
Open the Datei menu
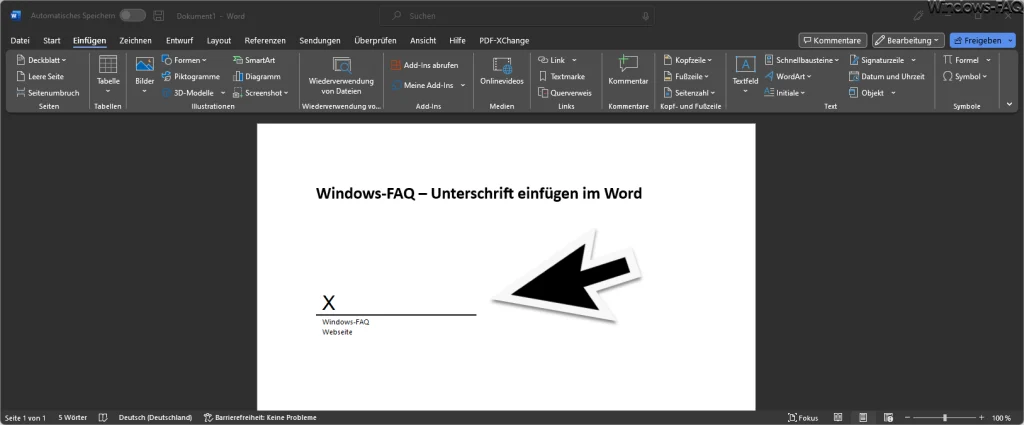[x=20, y=40]
